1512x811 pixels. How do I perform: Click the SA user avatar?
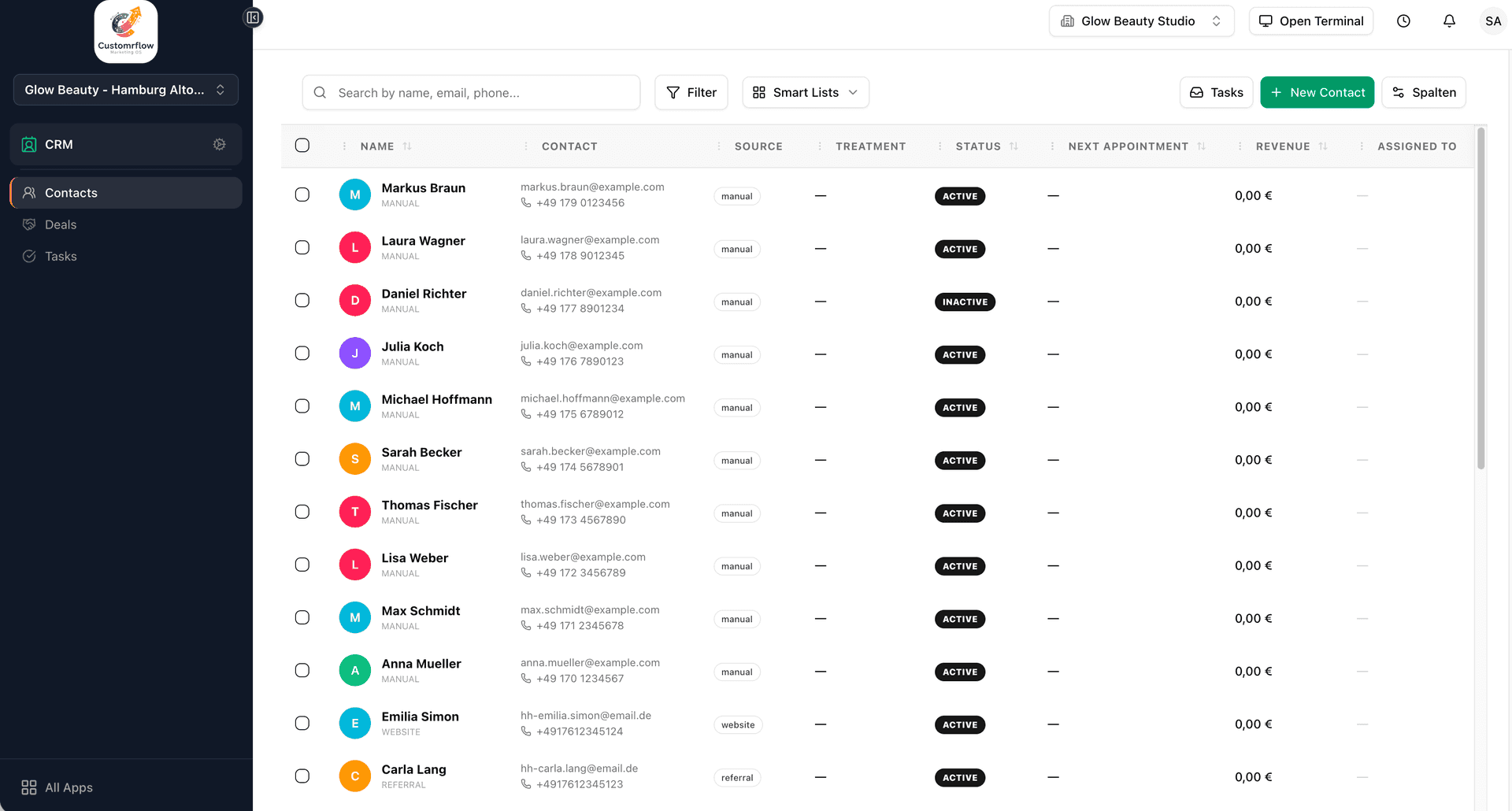pyautogui.click(x=1492, y=21)
